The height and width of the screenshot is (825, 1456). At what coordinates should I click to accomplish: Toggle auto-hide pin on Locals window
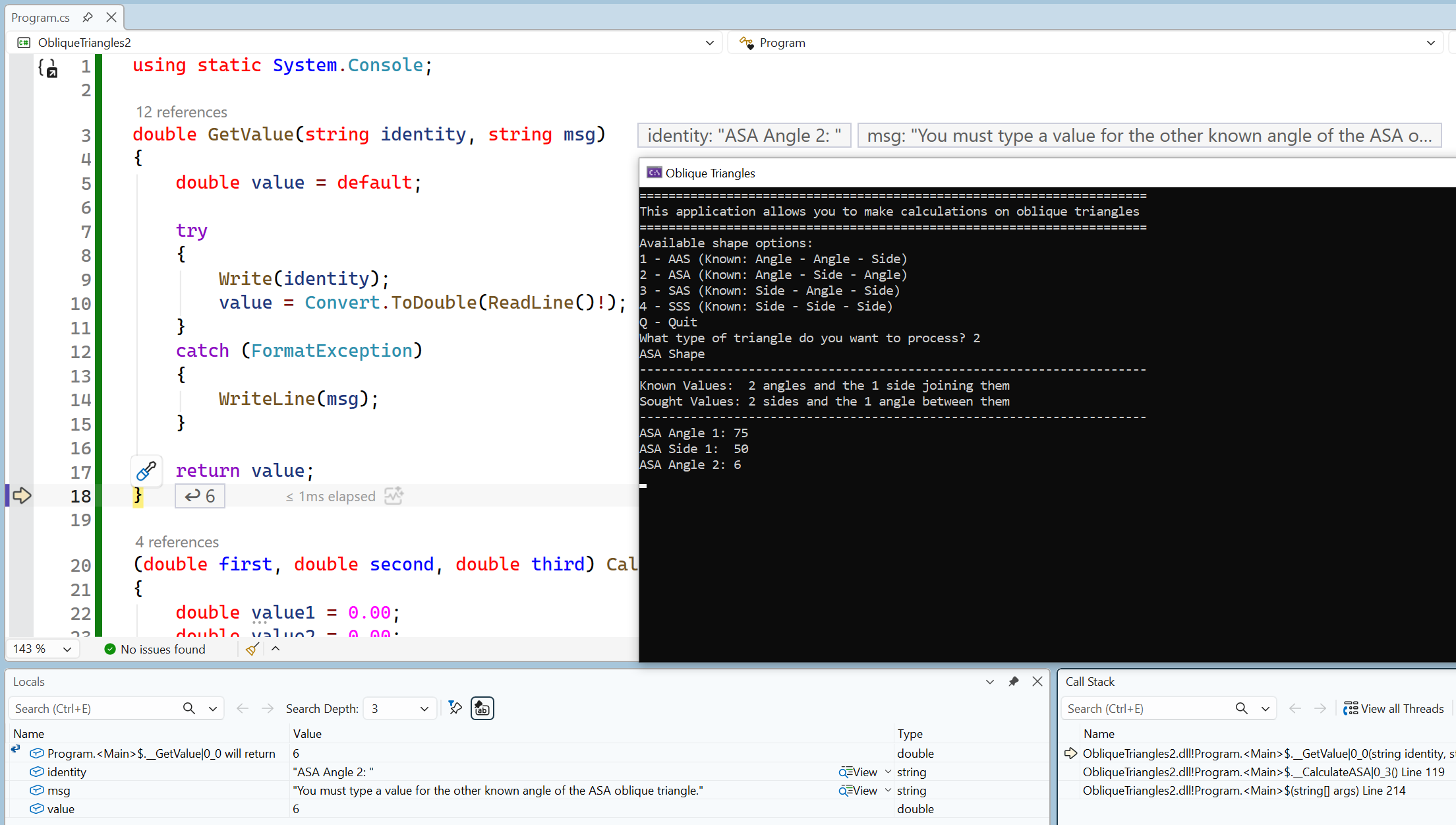(x=1014, y=682)
